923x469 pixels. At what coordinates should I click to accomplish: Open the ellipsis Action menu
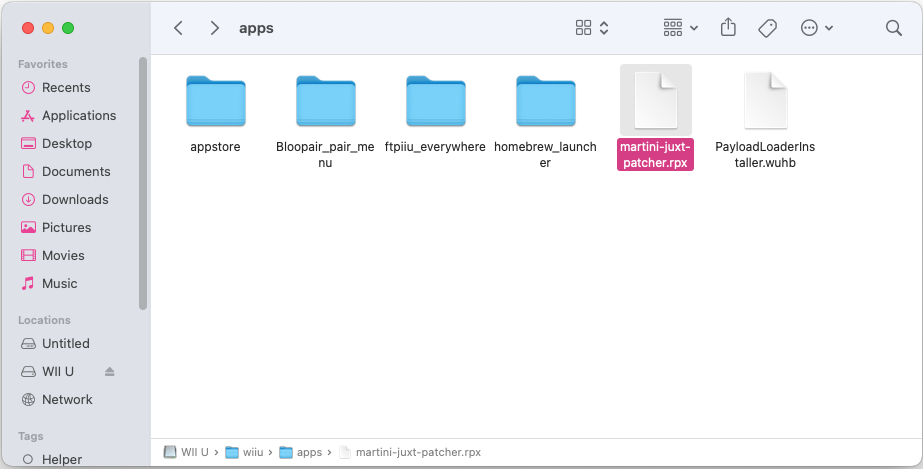(x=816, y=28)
